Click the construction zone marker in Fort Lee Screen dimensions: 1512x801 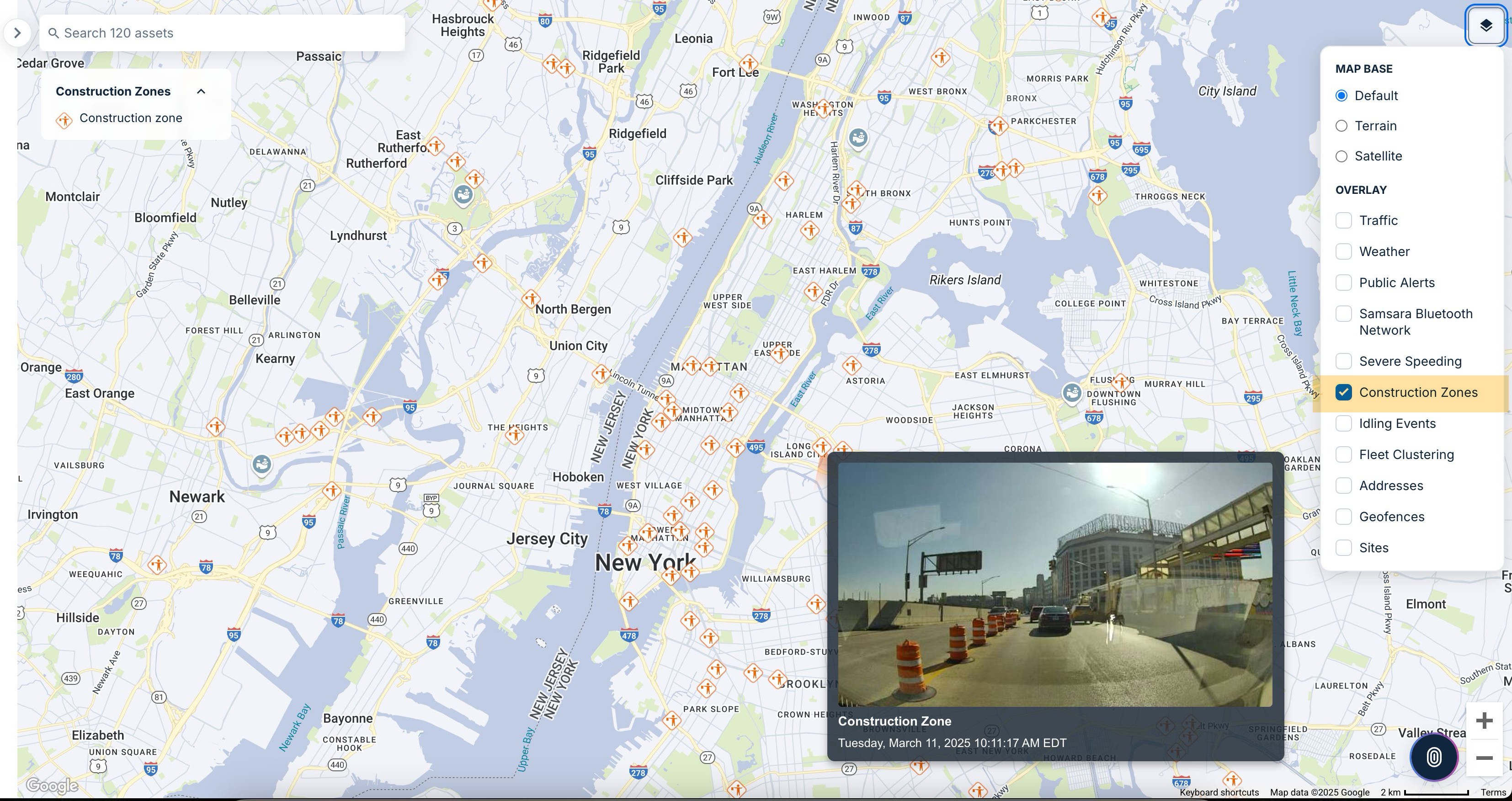tap(748, 64)
